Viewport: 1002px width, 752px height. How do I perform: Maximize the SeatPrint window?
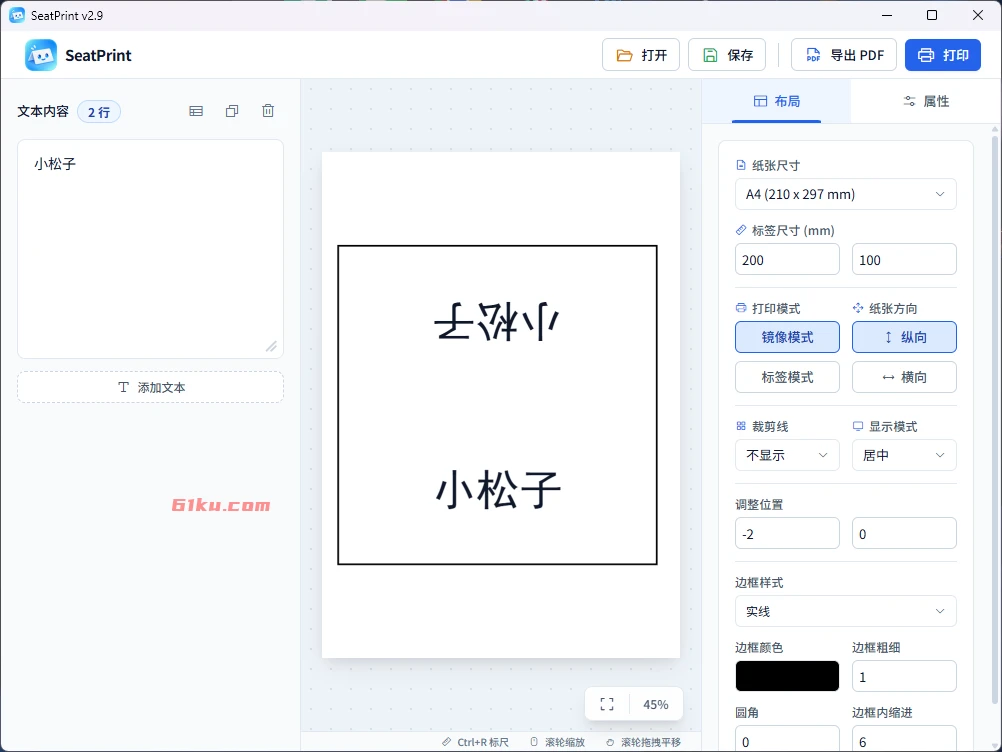point(932,15)
